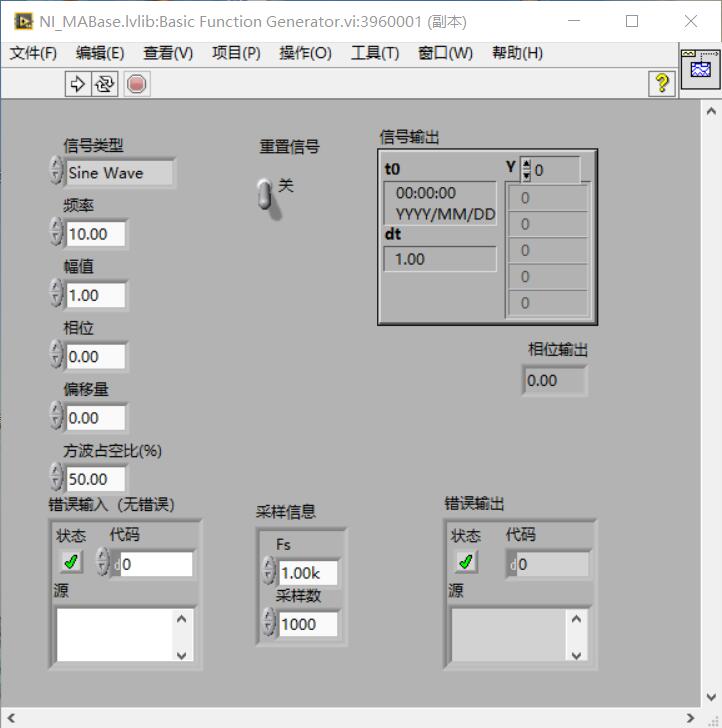Open the 项目(P) menu
The image size is (722, 728).
click(236, 53)
